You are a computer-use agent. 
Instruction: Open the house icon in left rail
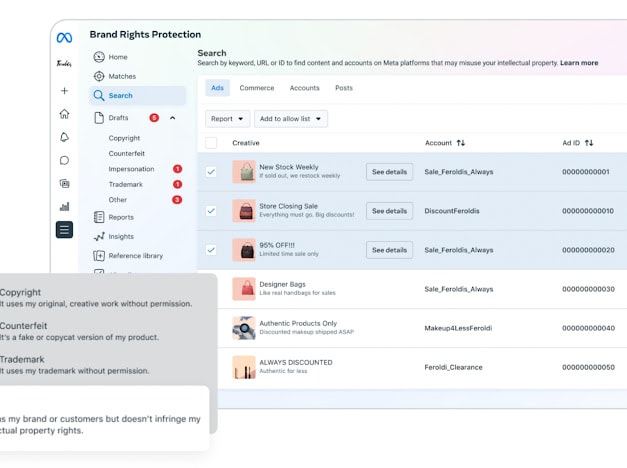point(64,114)
